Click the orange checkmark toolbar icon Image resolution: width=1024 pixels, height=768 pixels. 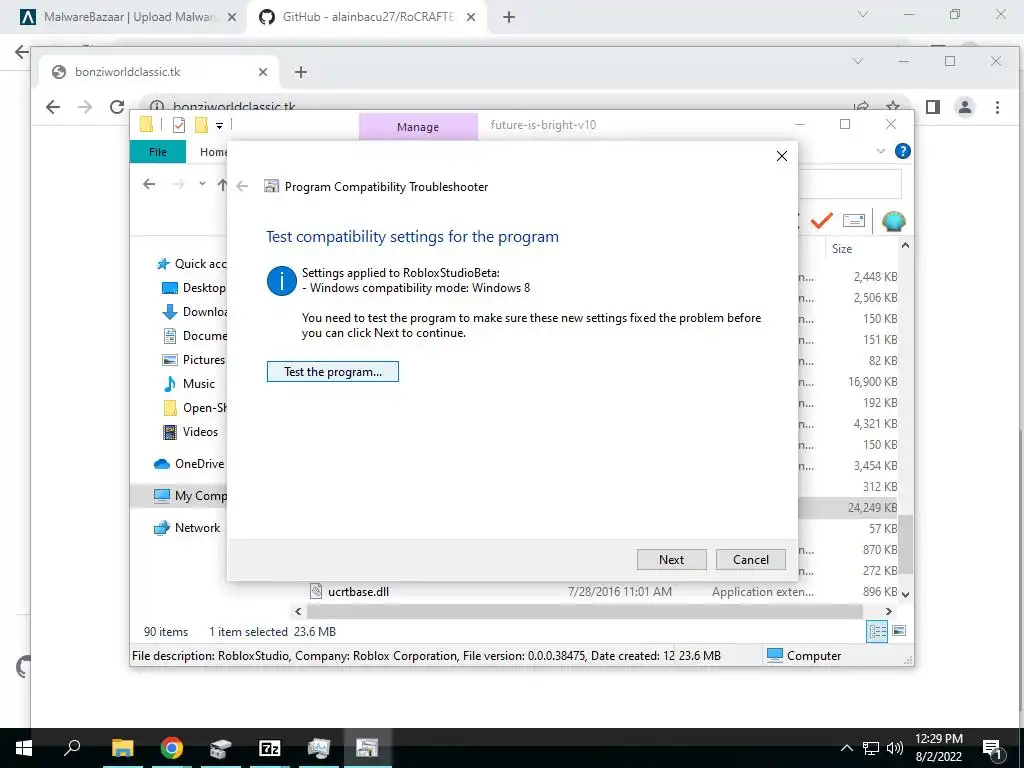click(822, 221)
